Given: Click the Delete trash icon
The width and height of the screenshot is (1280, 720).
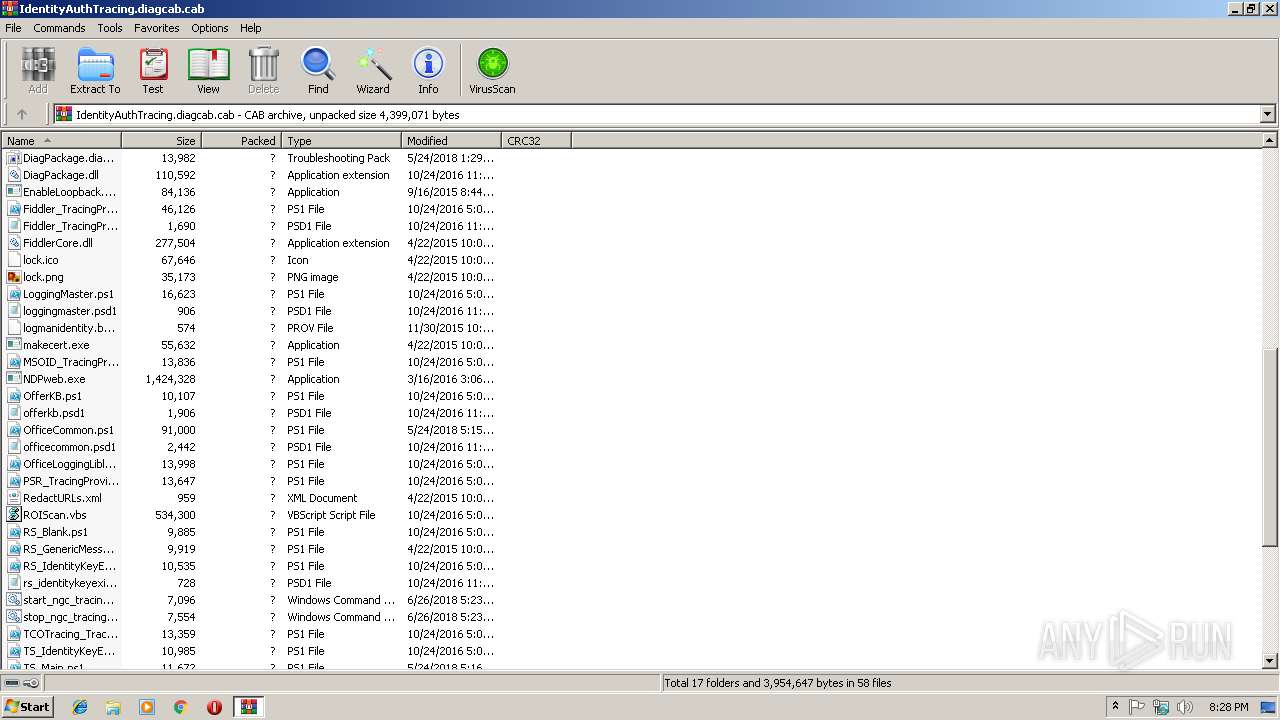Looking at the screenshot, I should click(x=263, y=71).
